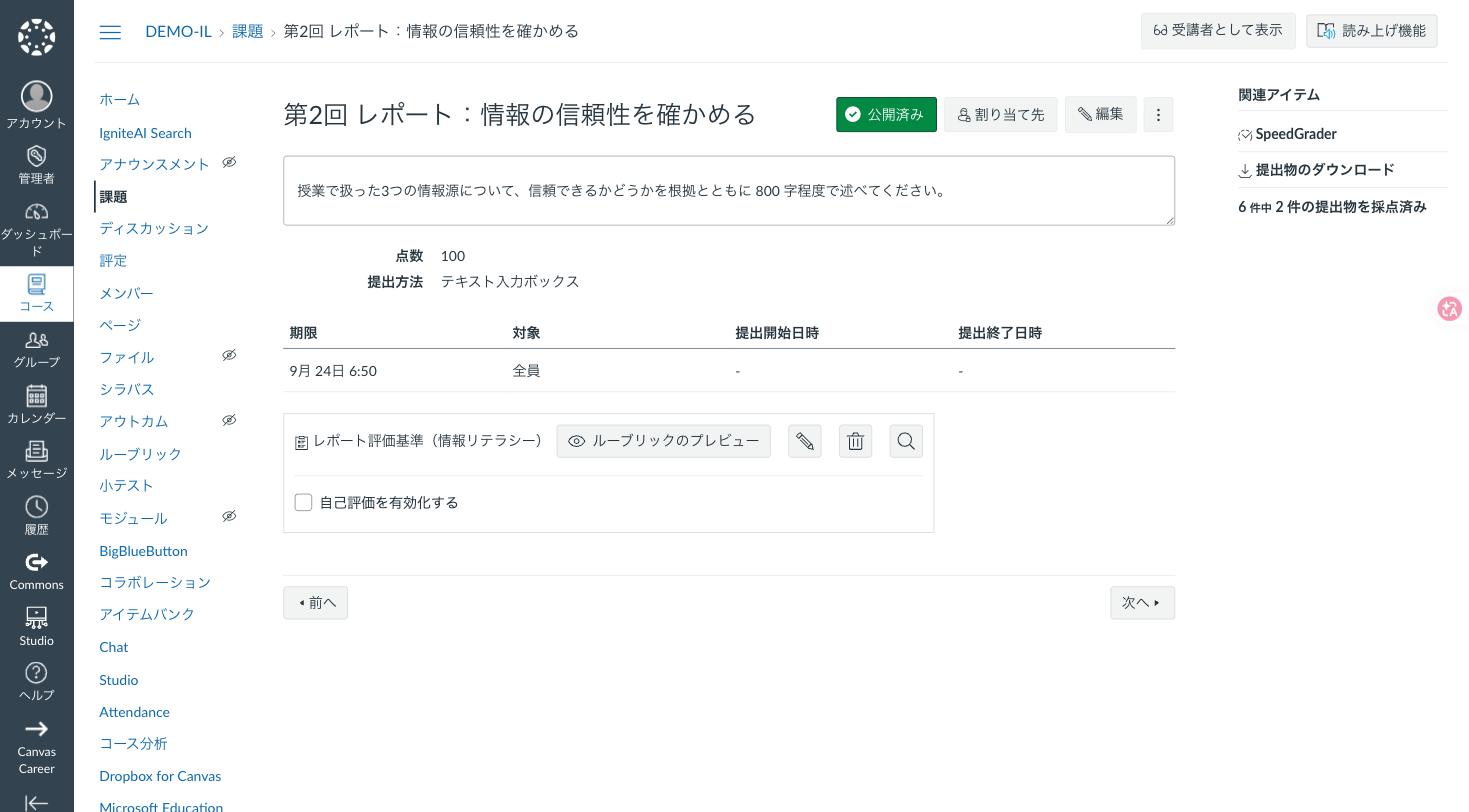Edit the rubric with pencil icon
Screen dimensions: 1469x812
coord(805,441)
